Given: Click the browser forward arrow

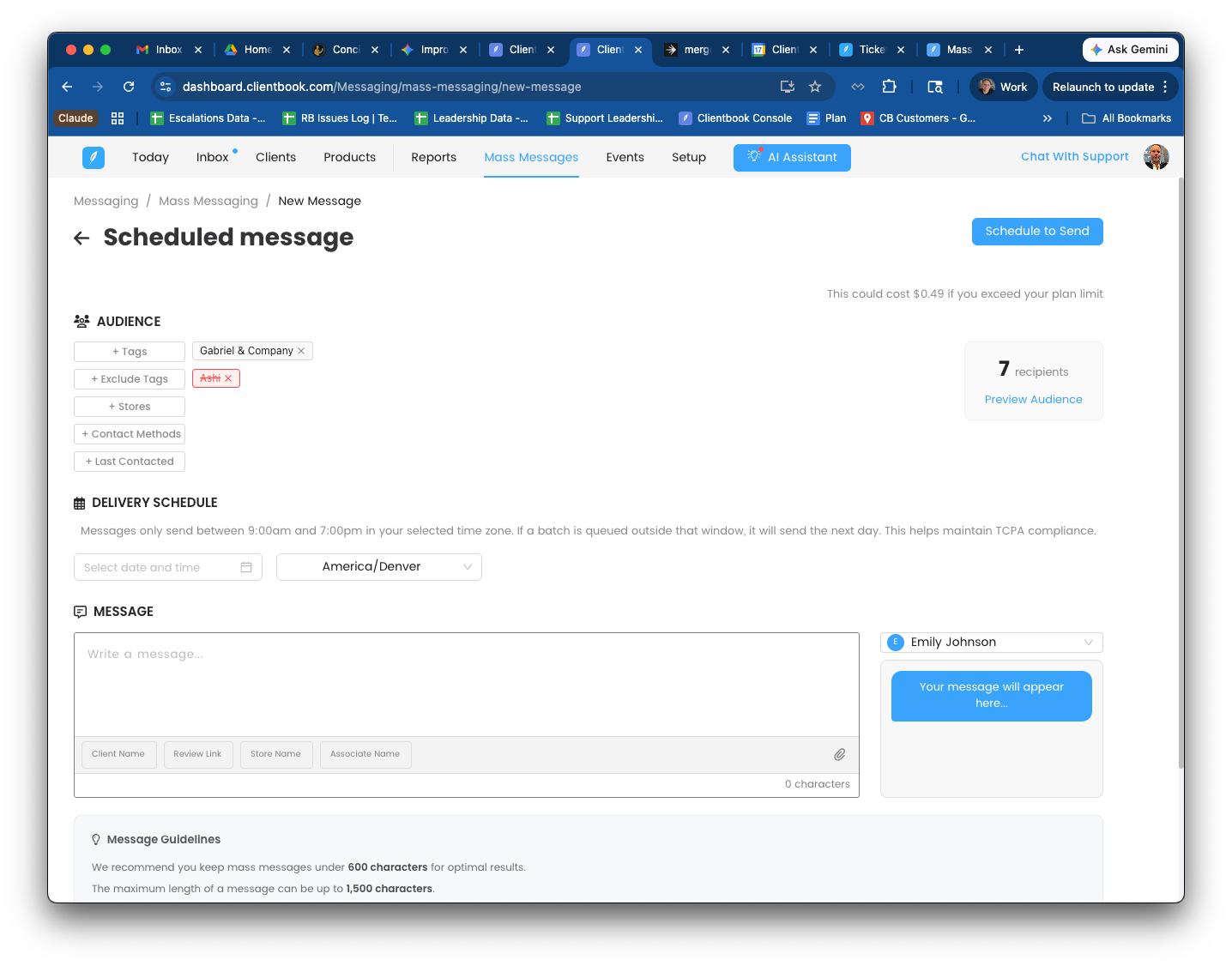Looking at the screenshot, I should click(98, 87).
